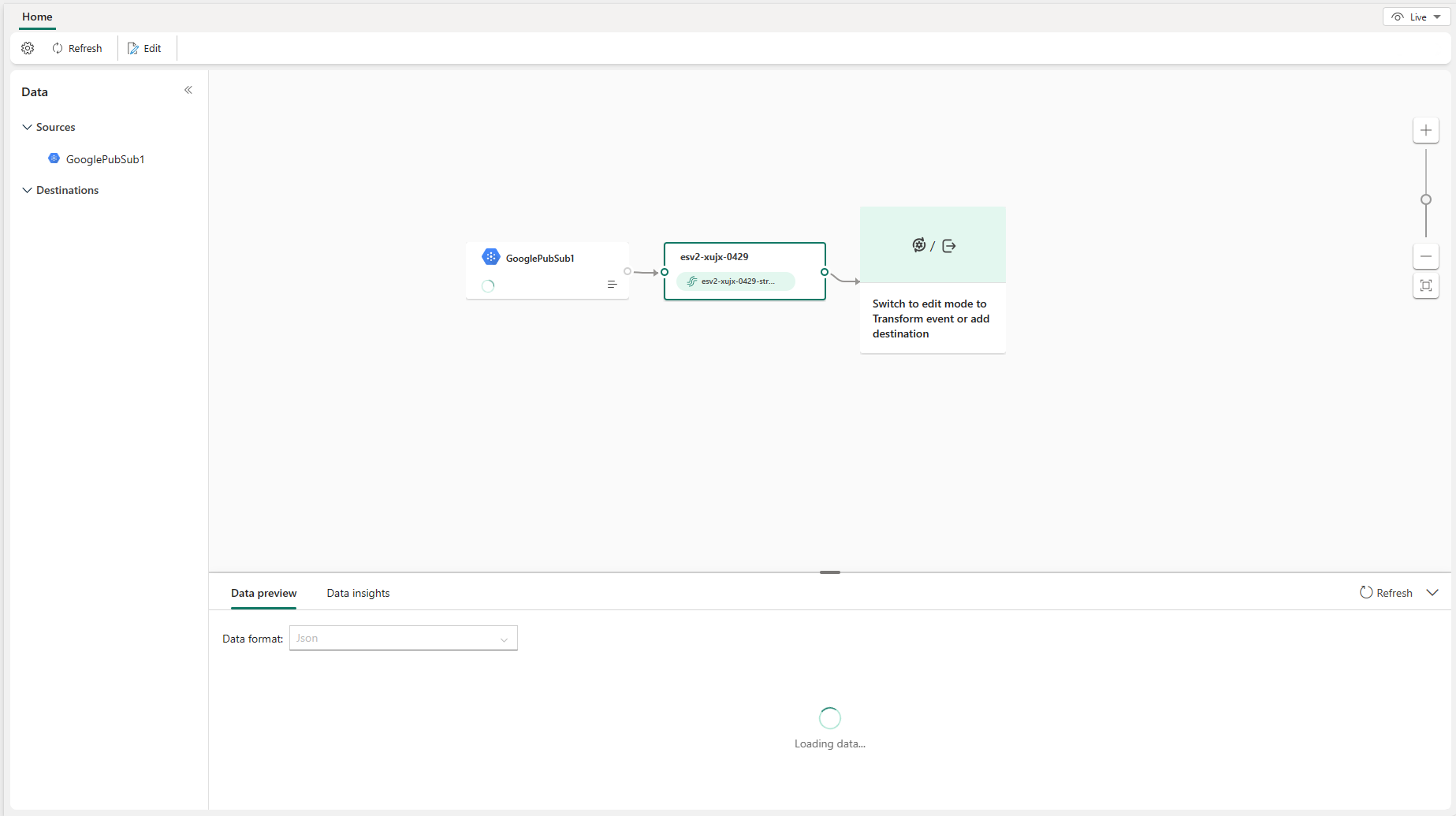Click the Transform event gear icon on the placeholder
Image resolution: width=1456 pixels, height=816 pixels.
(919, 244)
